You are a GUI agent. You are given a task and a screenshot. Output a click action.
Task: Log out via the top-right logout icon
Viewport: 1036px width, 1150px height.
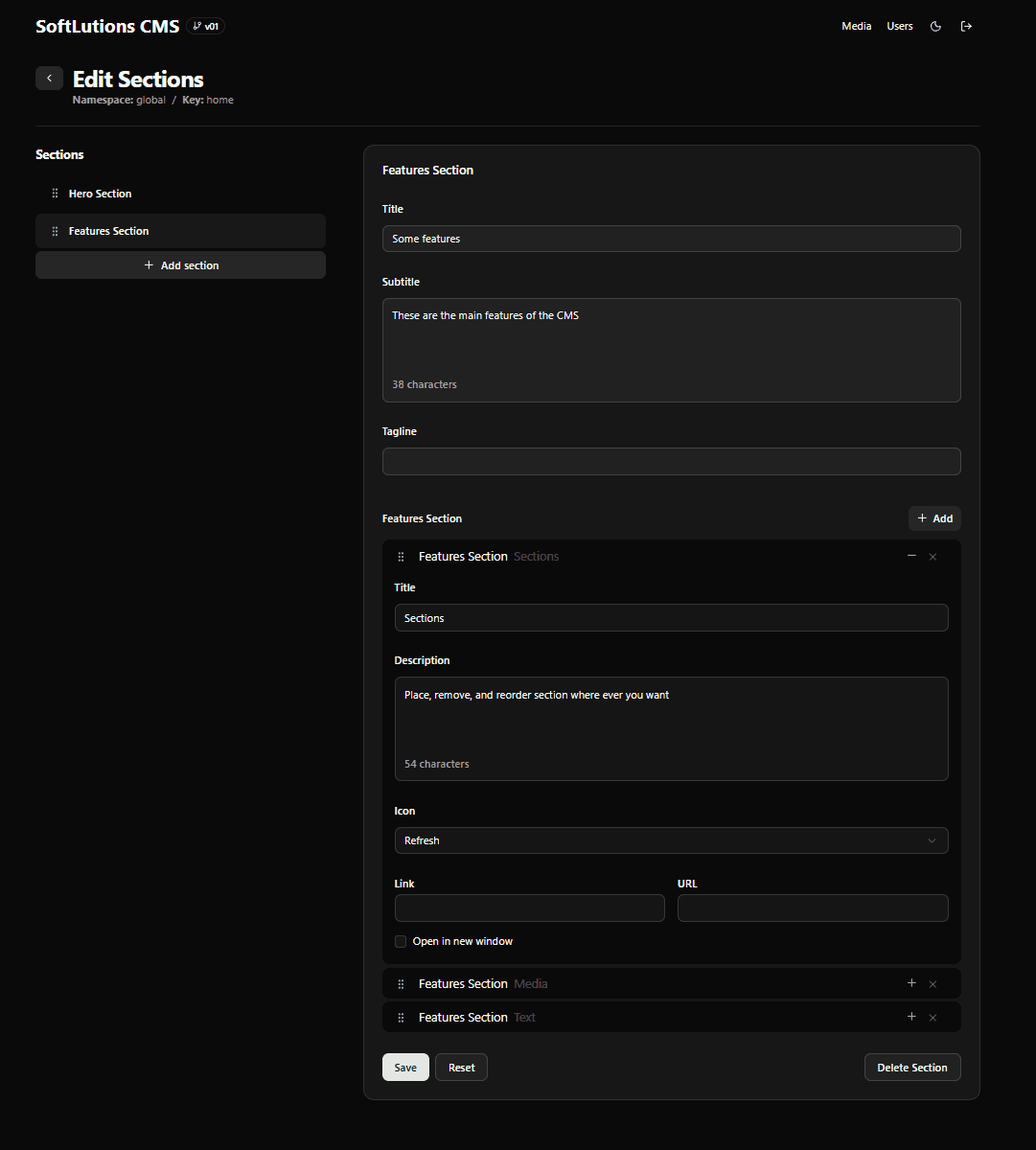pyautogui.click(x=966, y=26)
